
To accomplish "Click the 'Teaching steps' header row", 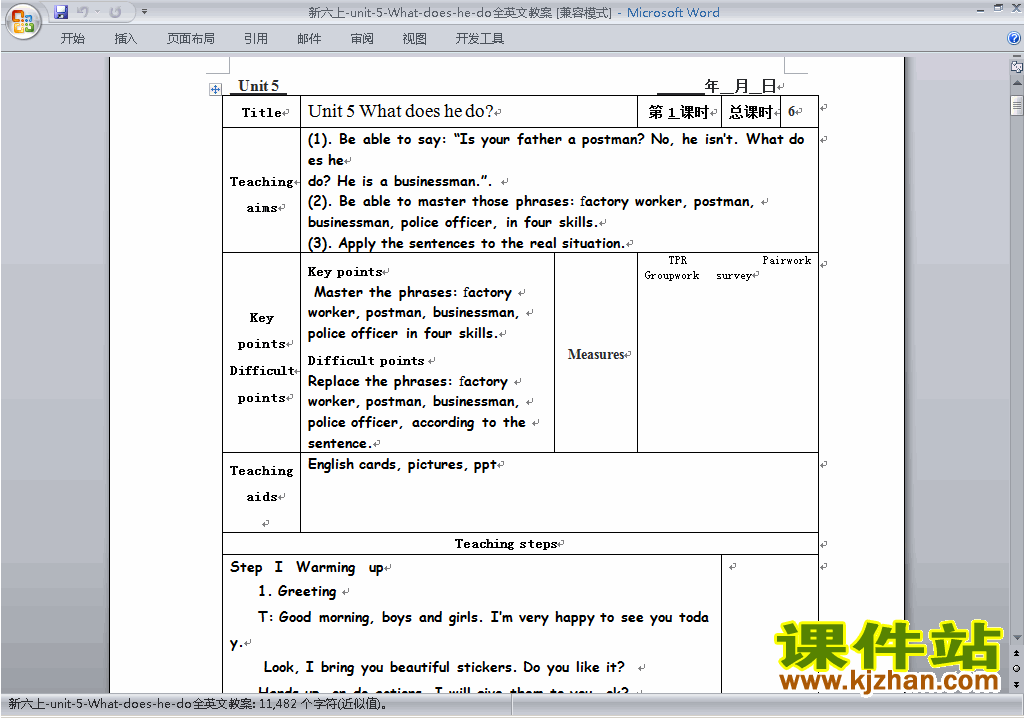I will point(520,544).
